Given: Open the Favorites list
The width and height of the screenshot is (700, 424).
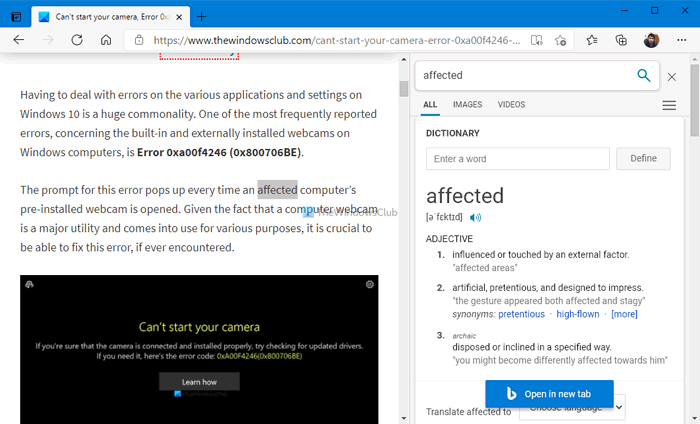Looking at the screenshot, I should pyautogui.click(x=592, y=40).
